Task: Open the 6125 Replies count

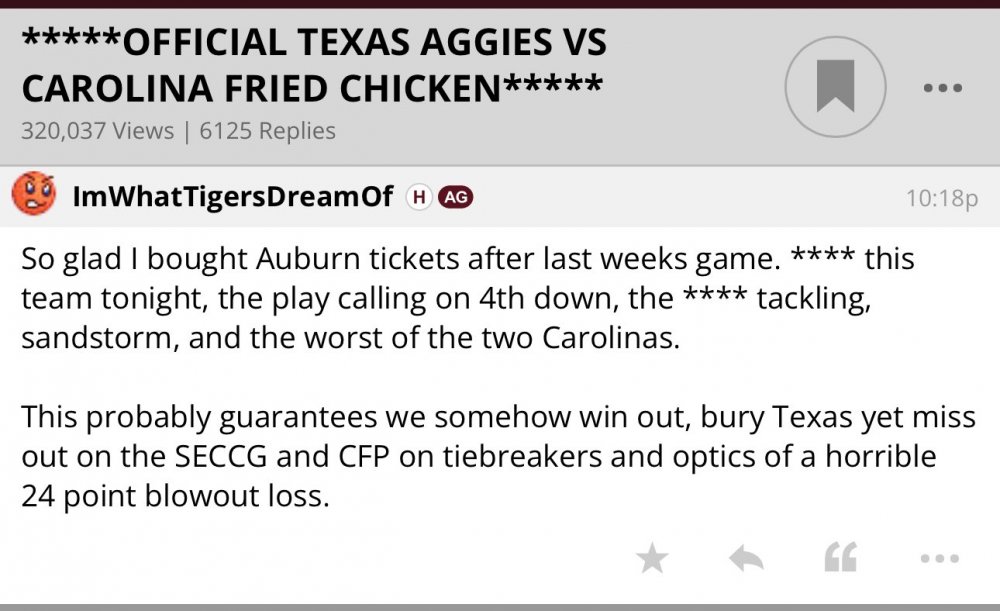Action: point(267,131)
